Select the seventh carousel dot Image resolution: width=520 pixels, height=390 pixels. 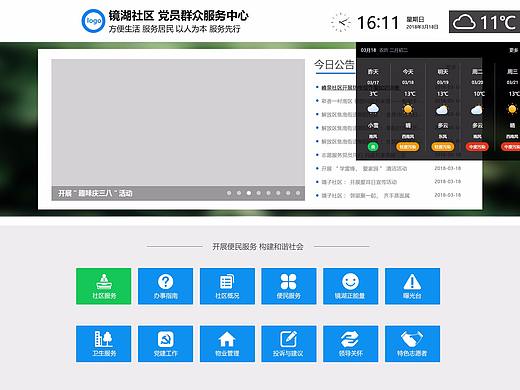[288, 193]
